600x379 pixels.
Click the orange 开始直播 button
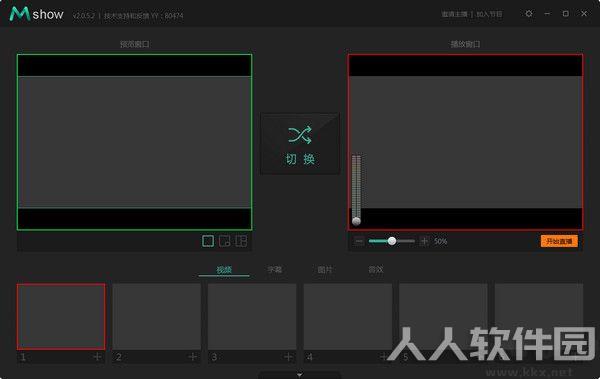(559, 241)
